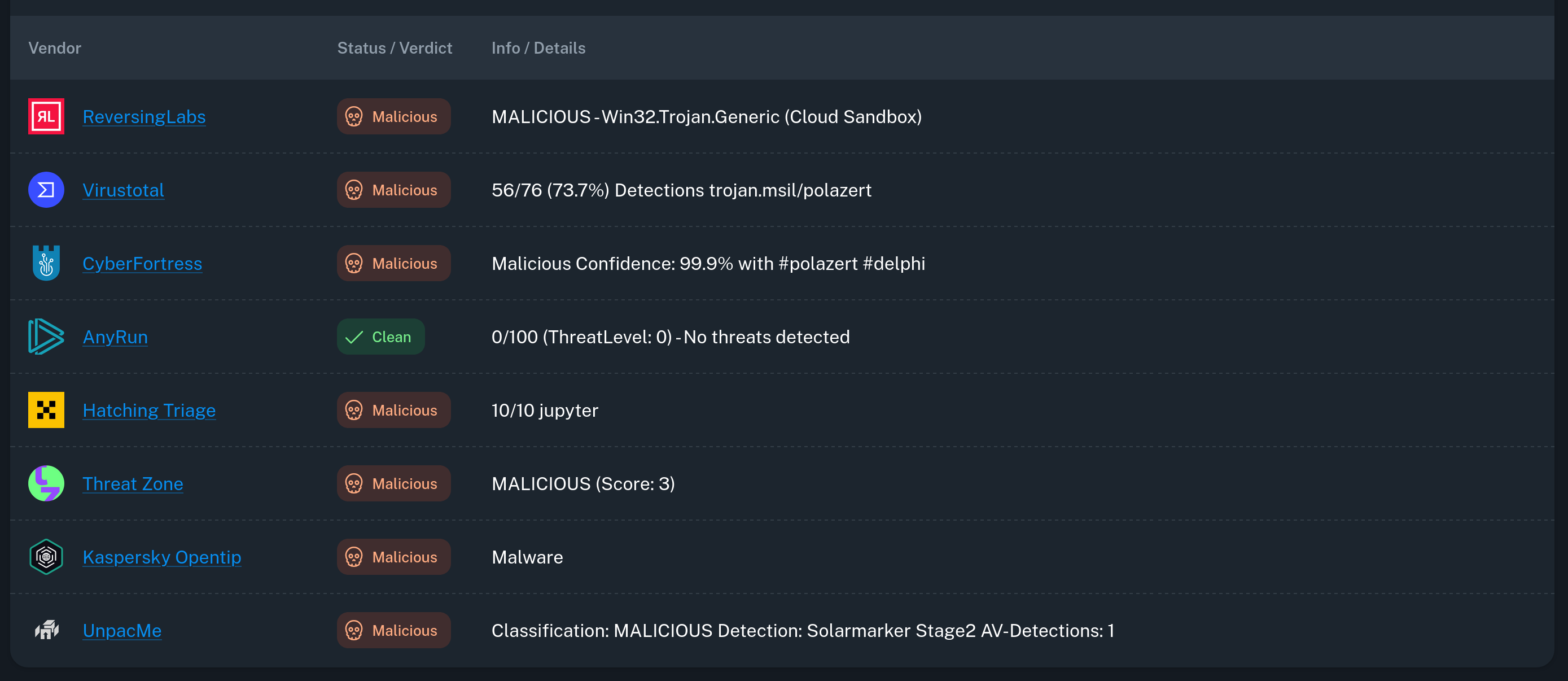The image size is (1568, 681).
Task: Open the Kaspersky Opentip vendor link
Action: pos(161,556)
